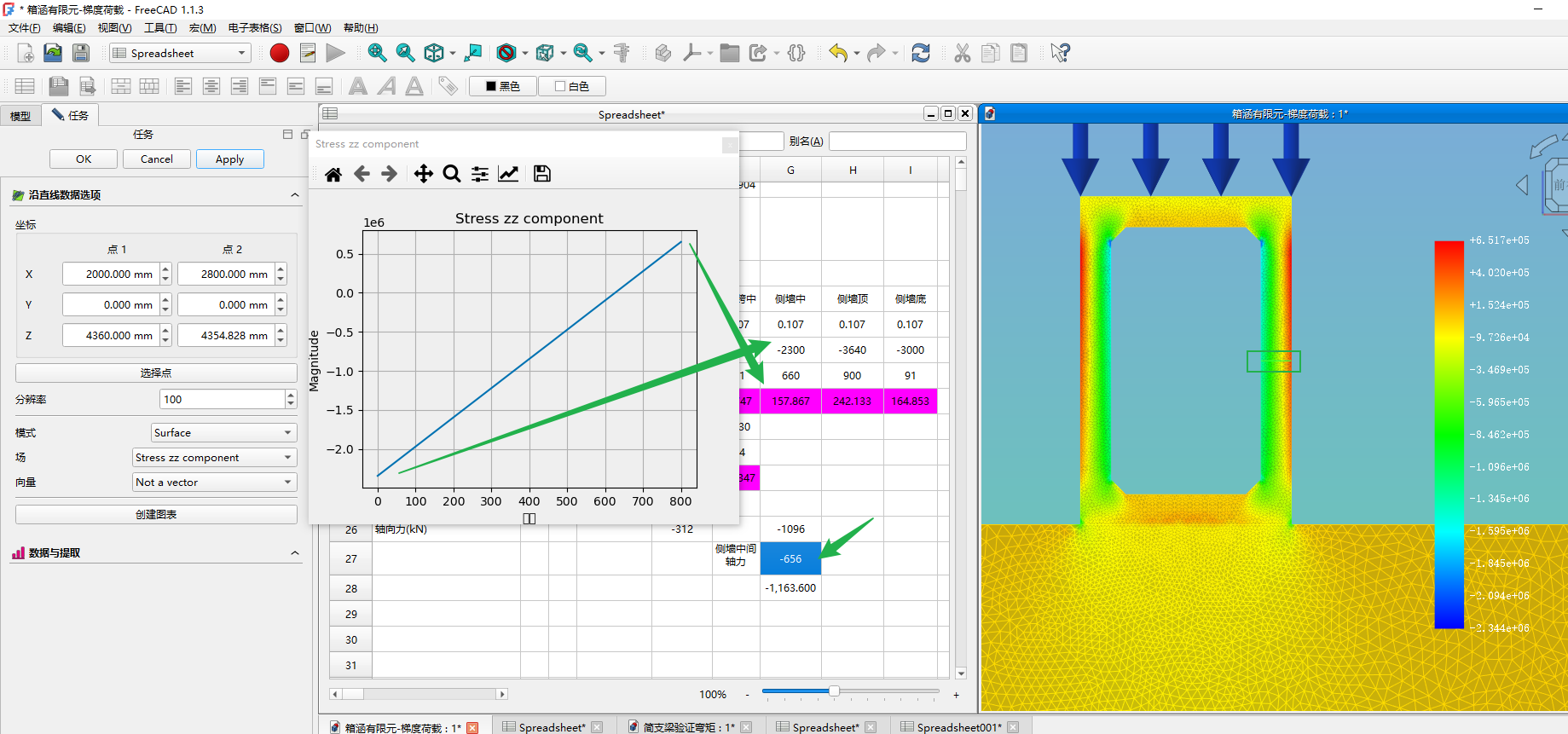Select the blue cell containing -656
Image resolution: width=1568 pixels, height=734 pixels.
click(790, 559)
